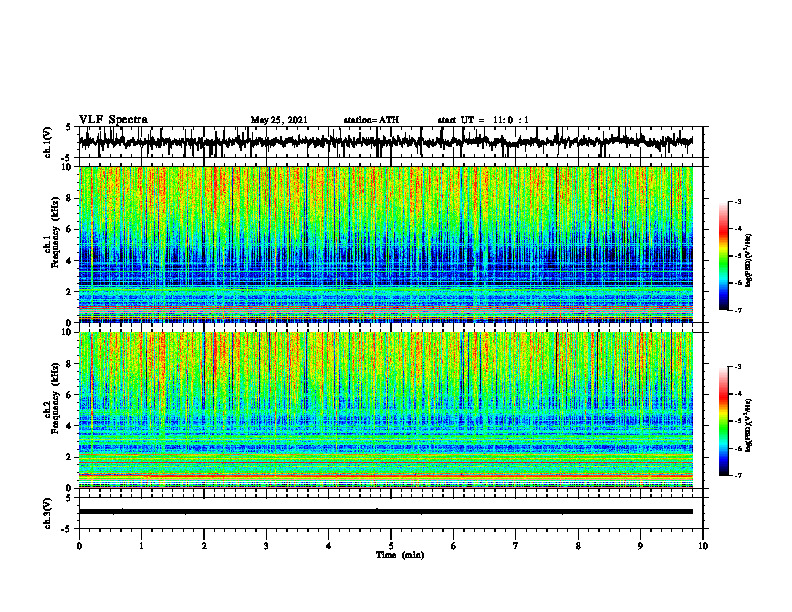792x612 pixels.
Task: Click the "ch.1(V)" waveform axis label
Action: click(x=47, y=142)
